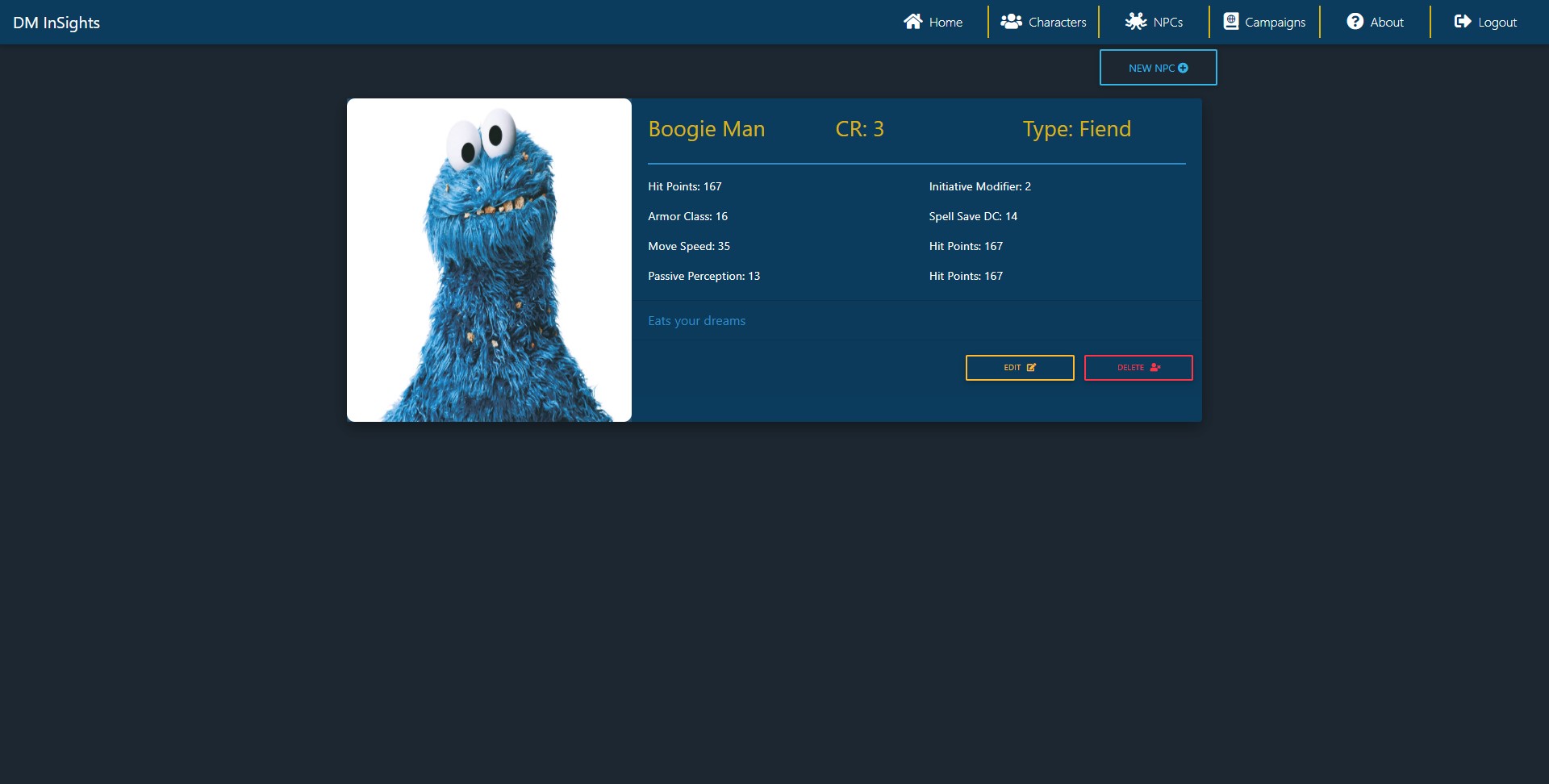This screenshot has width=1549, height=784.
Task: Click Armor Class: 16 stat
Action: tap(687, 216)
